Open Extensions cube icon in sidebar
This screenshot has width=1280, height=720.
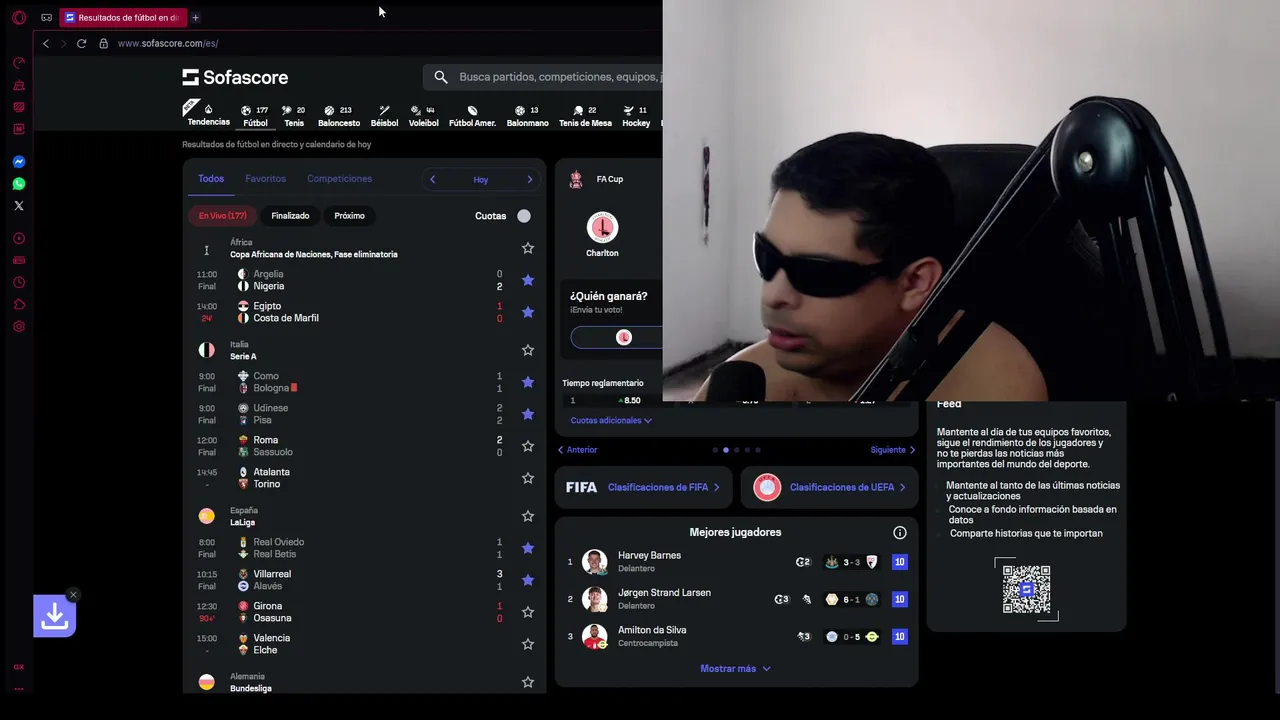[x=18, y=304]
